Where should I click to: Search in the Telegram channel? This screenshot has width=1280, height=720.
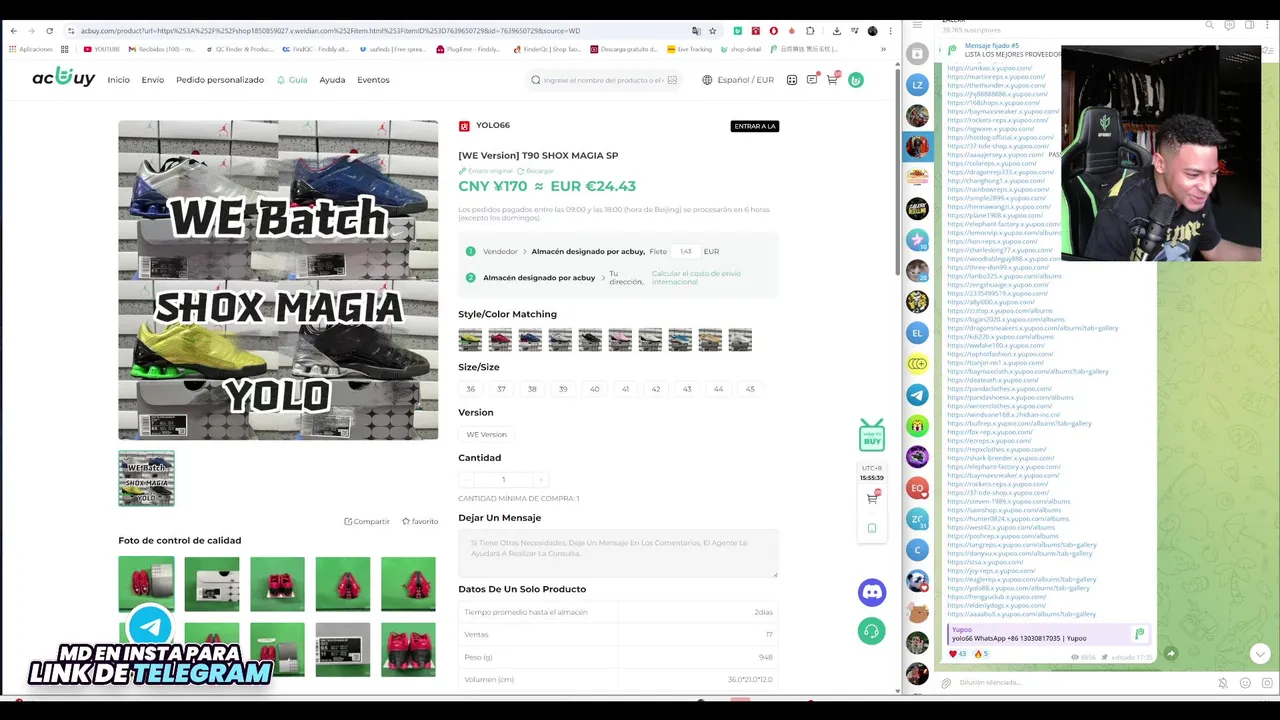[x=1209, y=25]
